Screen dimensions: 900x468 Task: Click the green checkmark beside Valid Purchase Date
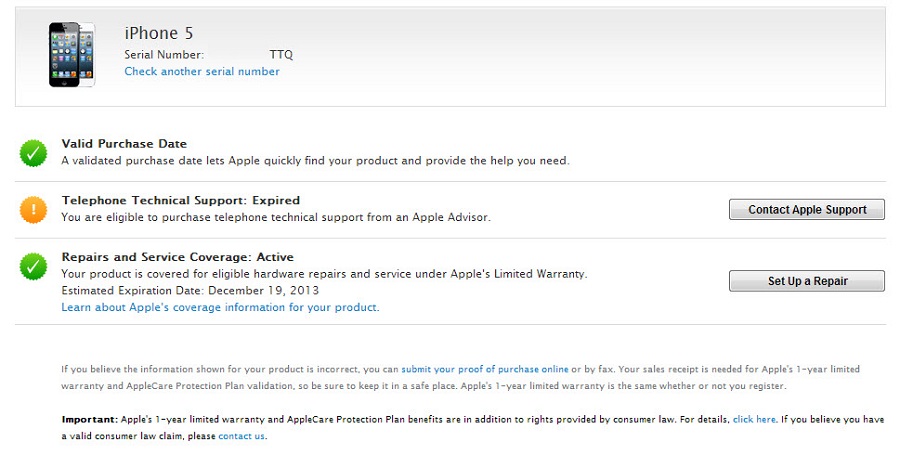pyautogui.click(x=33, y=153)
